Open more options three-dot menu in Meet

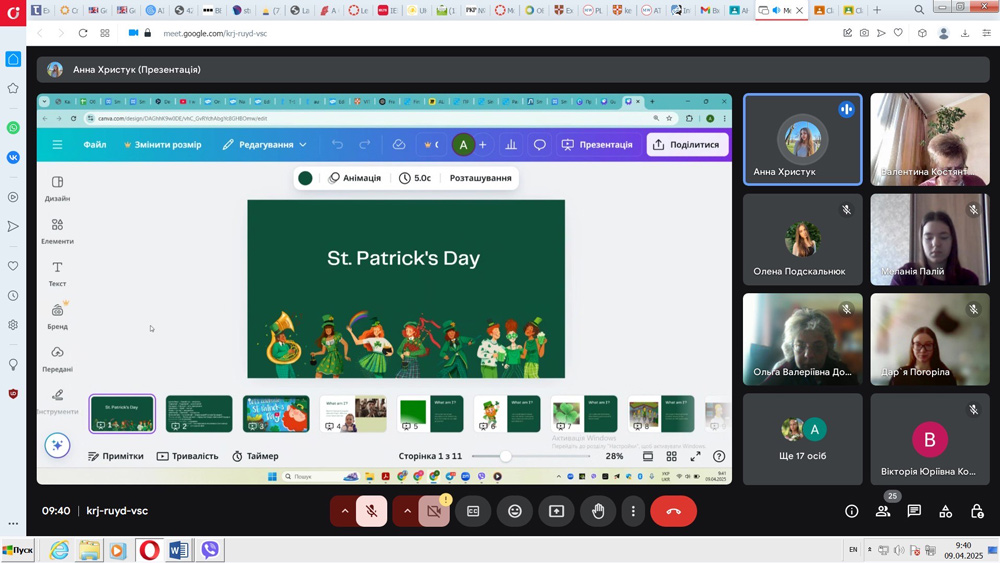point(633,511)
